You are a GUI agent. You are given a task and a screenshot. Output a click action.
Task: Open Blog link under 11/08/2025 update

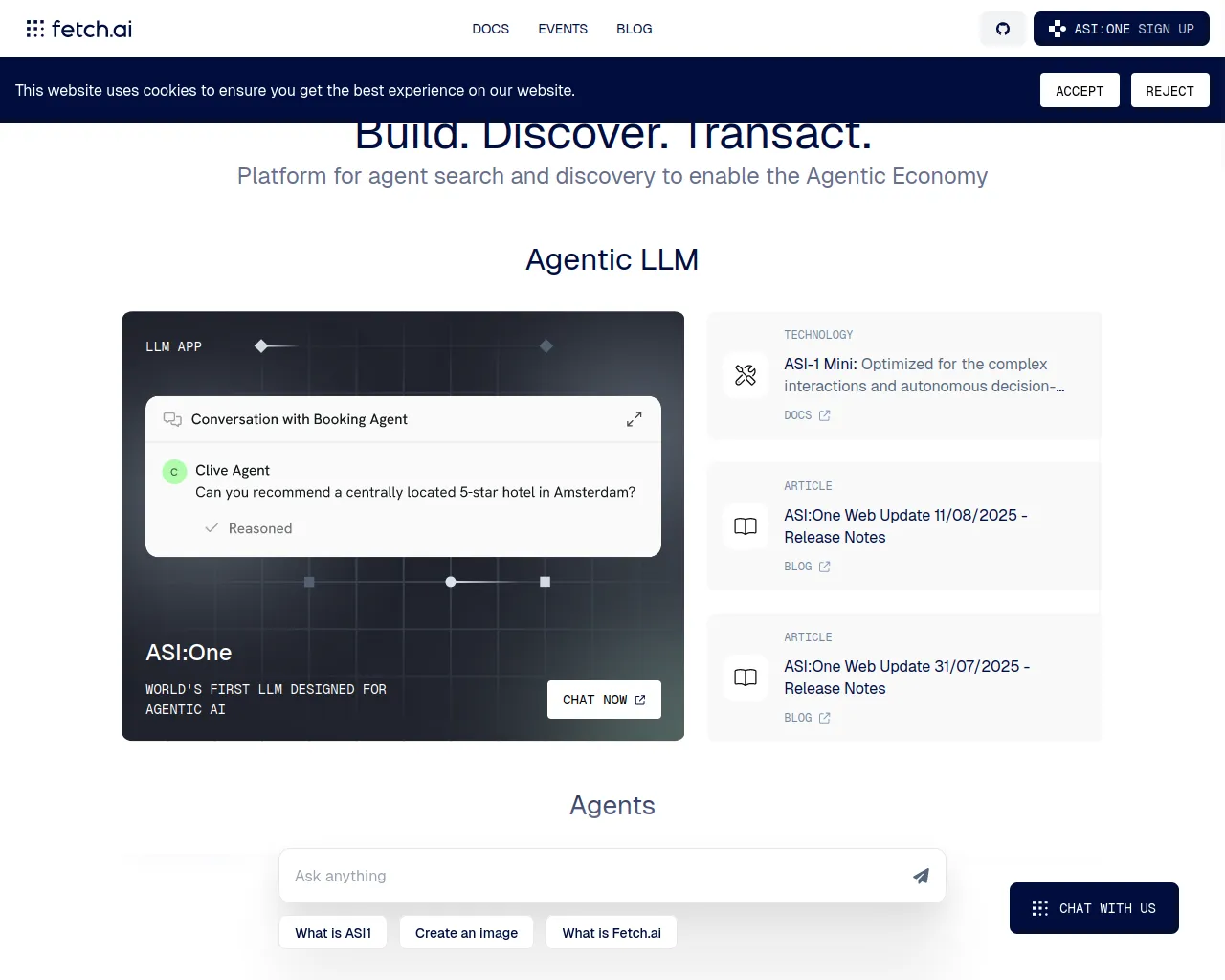[807, 567]
